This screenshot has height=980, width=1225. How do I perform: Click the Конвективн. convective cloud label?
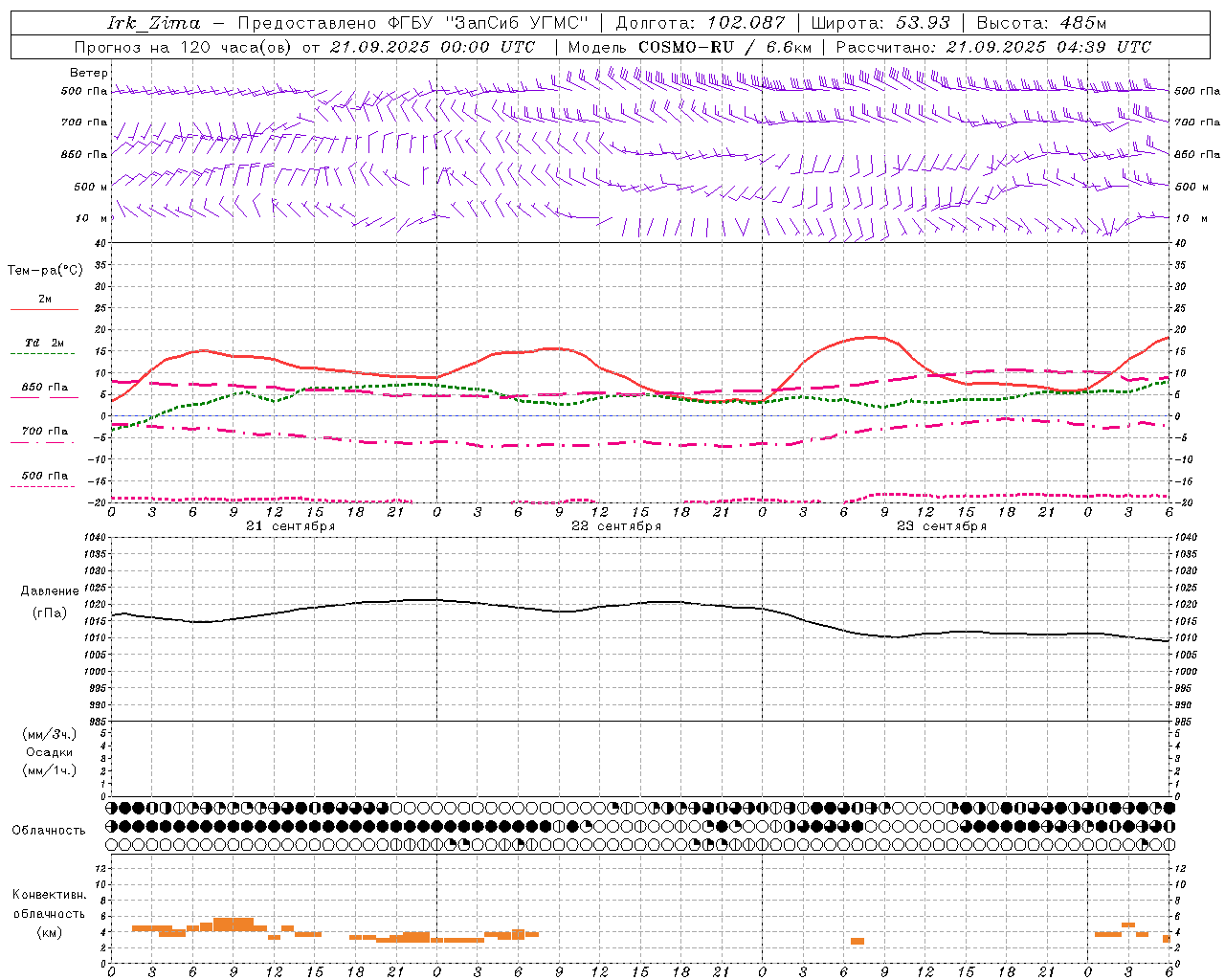coord(50,895)
